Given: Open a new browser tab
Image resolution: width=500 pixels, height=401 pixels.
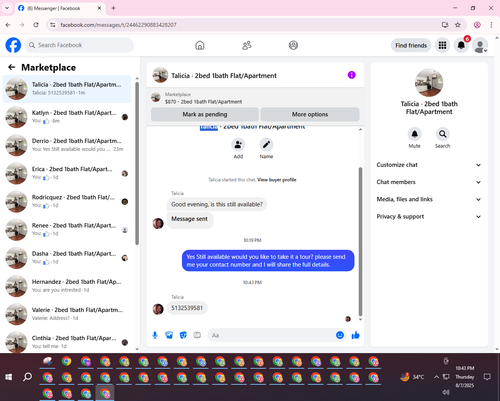Looking at the screenshot, I should pyautogui.click(x=113, y=8).
